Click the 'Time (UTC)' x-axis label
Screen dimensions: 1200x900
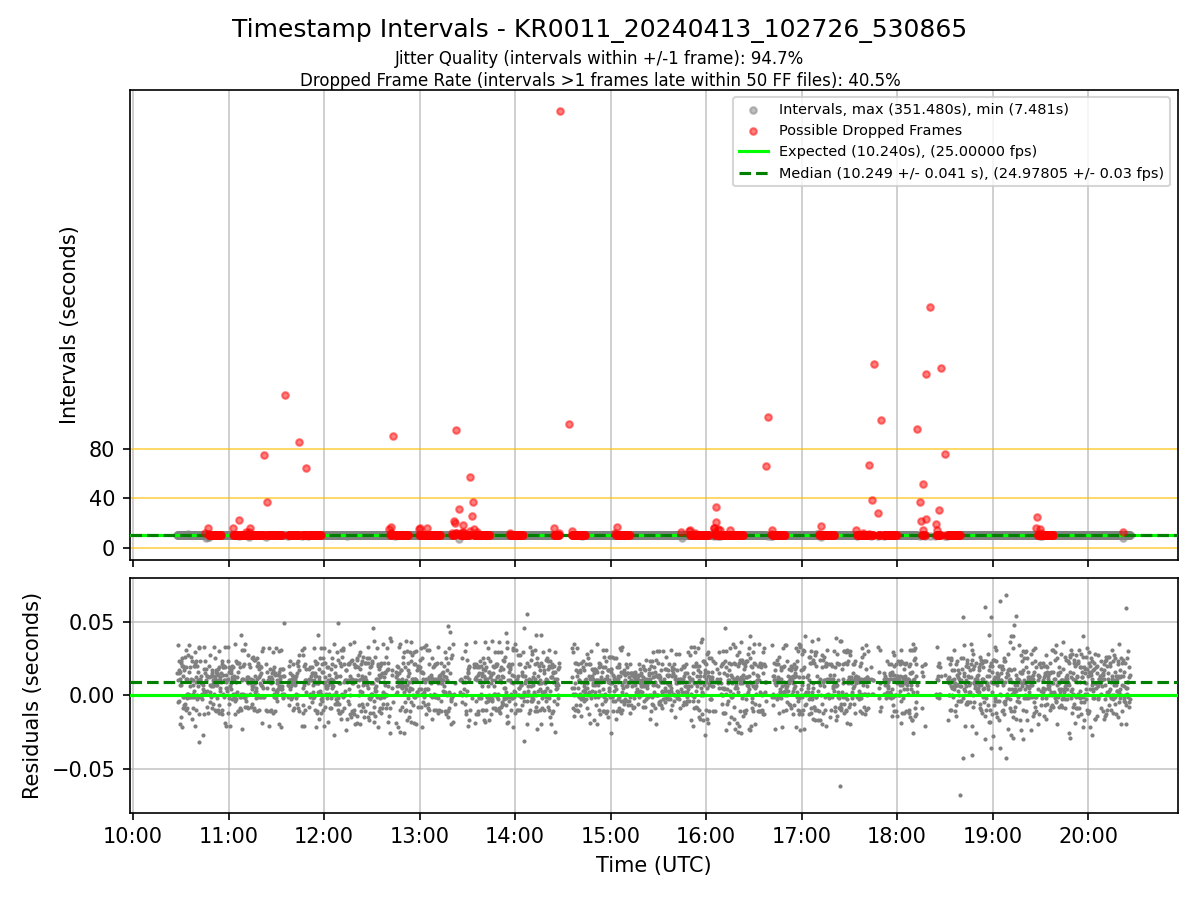[x=653, y=865]
